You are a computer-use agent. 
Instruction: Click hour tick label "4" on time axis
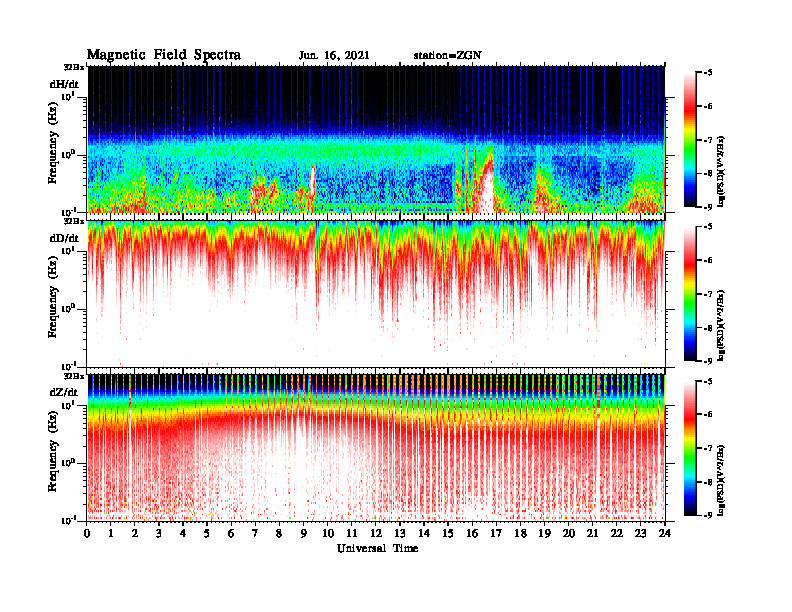(x=183, y=534)
